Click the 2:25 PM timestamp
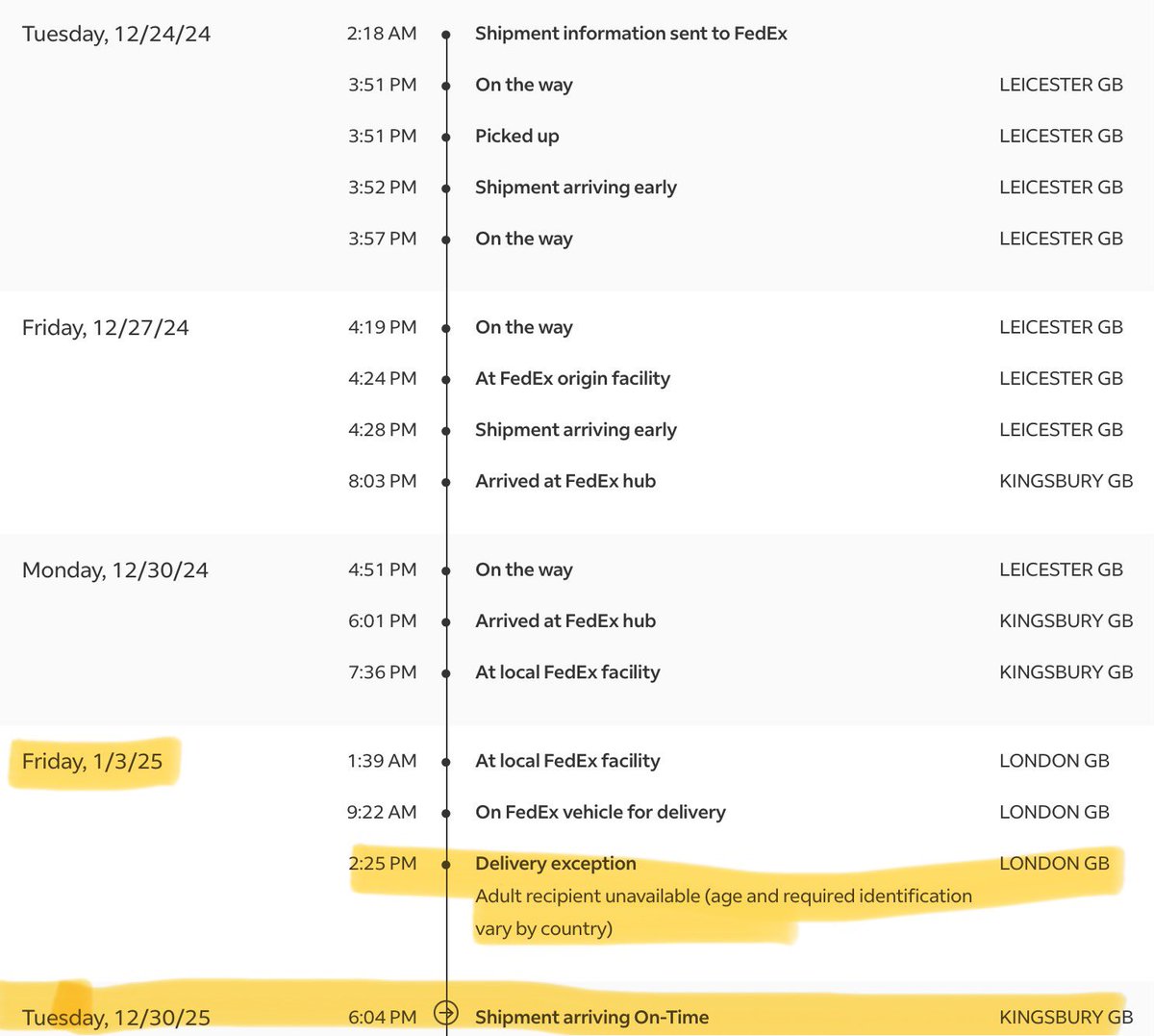1154x1036 pixels. click(x=383, y=863)
